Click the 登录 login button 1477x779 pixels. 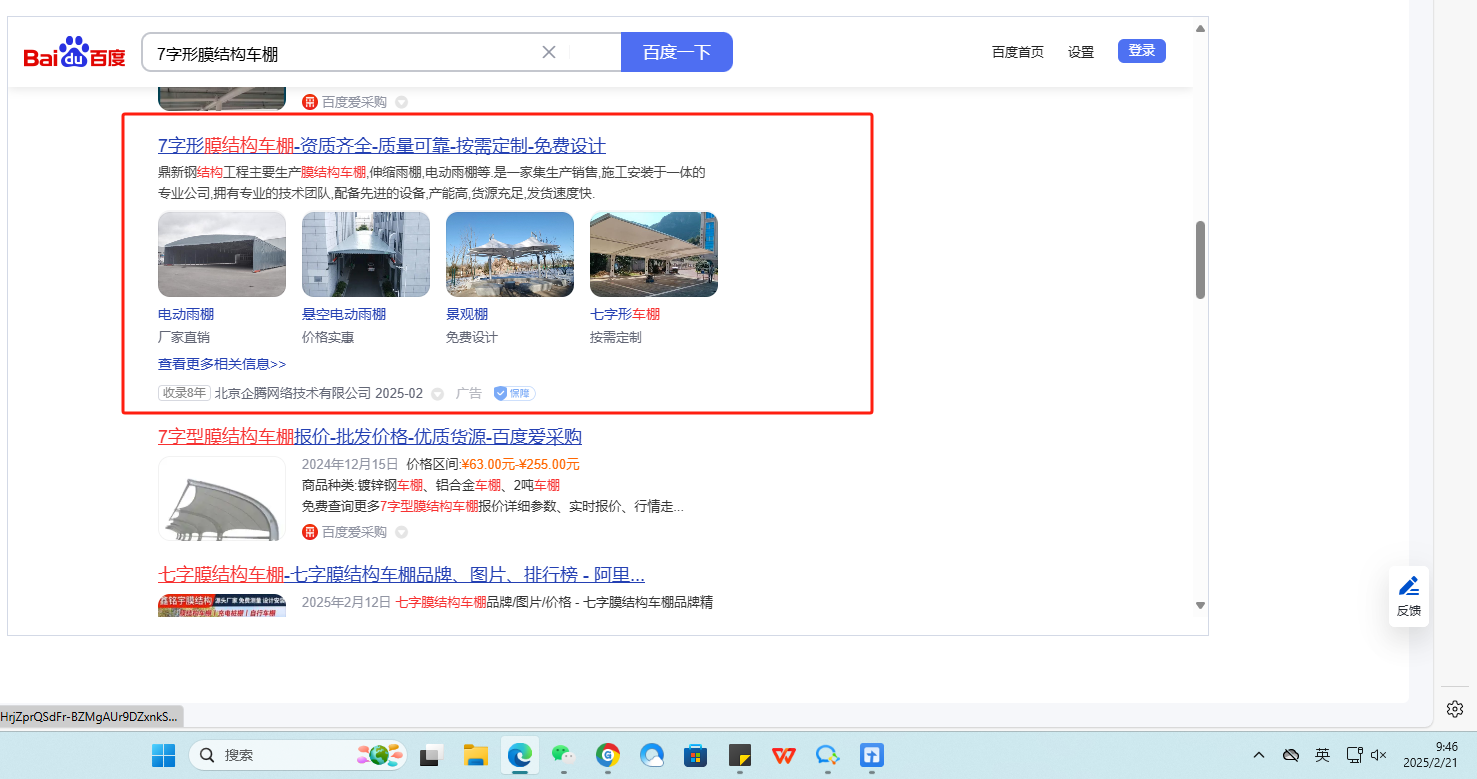[1141, 51]
